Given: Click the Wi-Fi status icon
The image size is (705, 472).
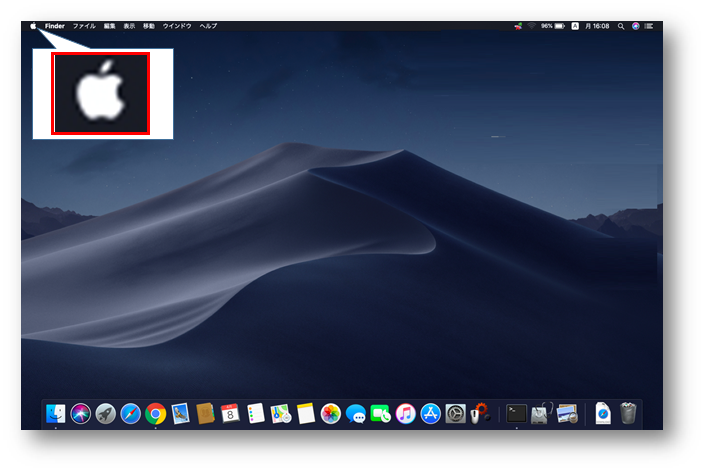Looking at the screenshot, I should click(531, 26).
